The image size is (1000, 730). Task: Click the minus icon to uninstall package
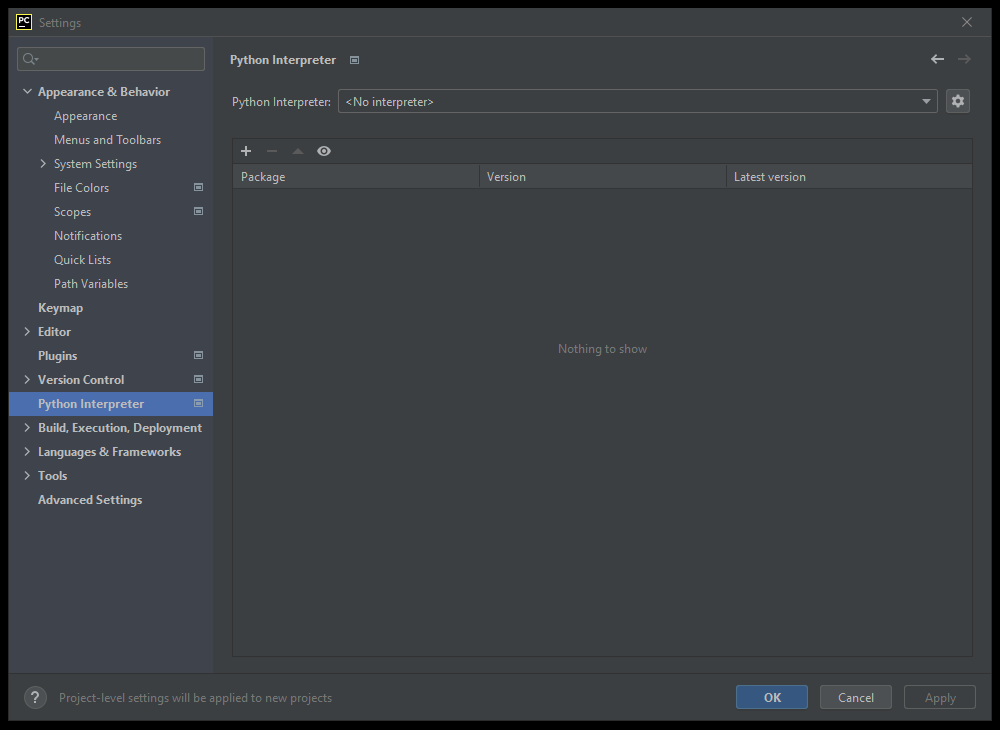tap(272, 151)
